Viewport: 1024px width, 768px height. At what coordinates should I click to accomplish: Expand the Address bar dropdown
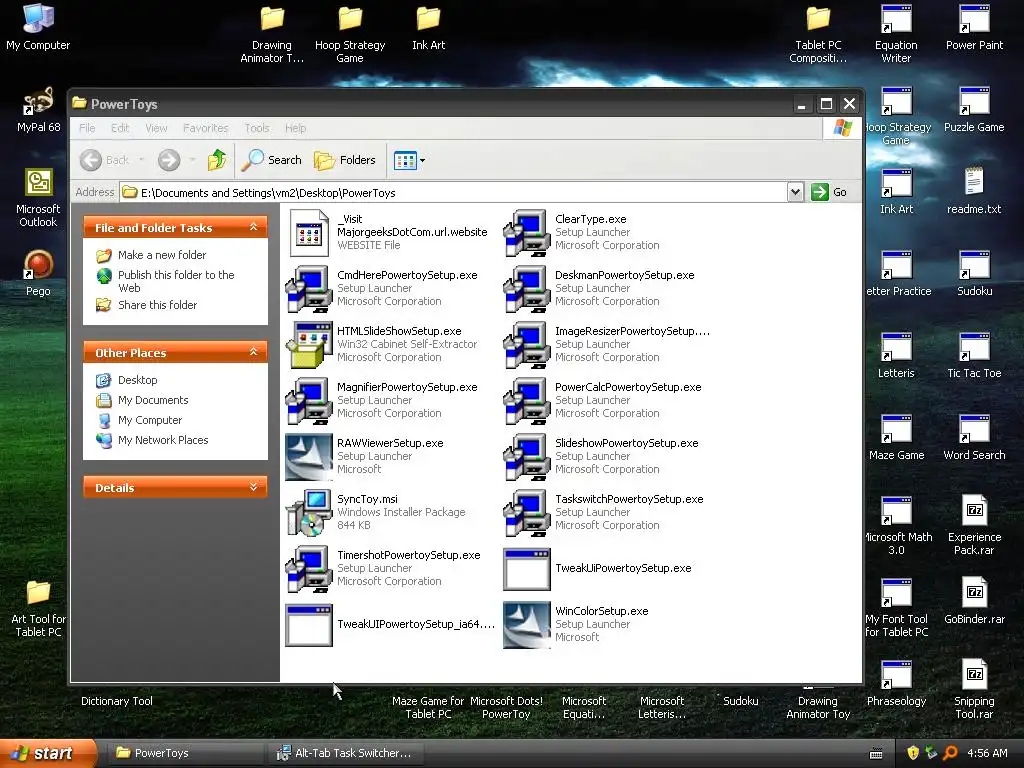[795, 192]
